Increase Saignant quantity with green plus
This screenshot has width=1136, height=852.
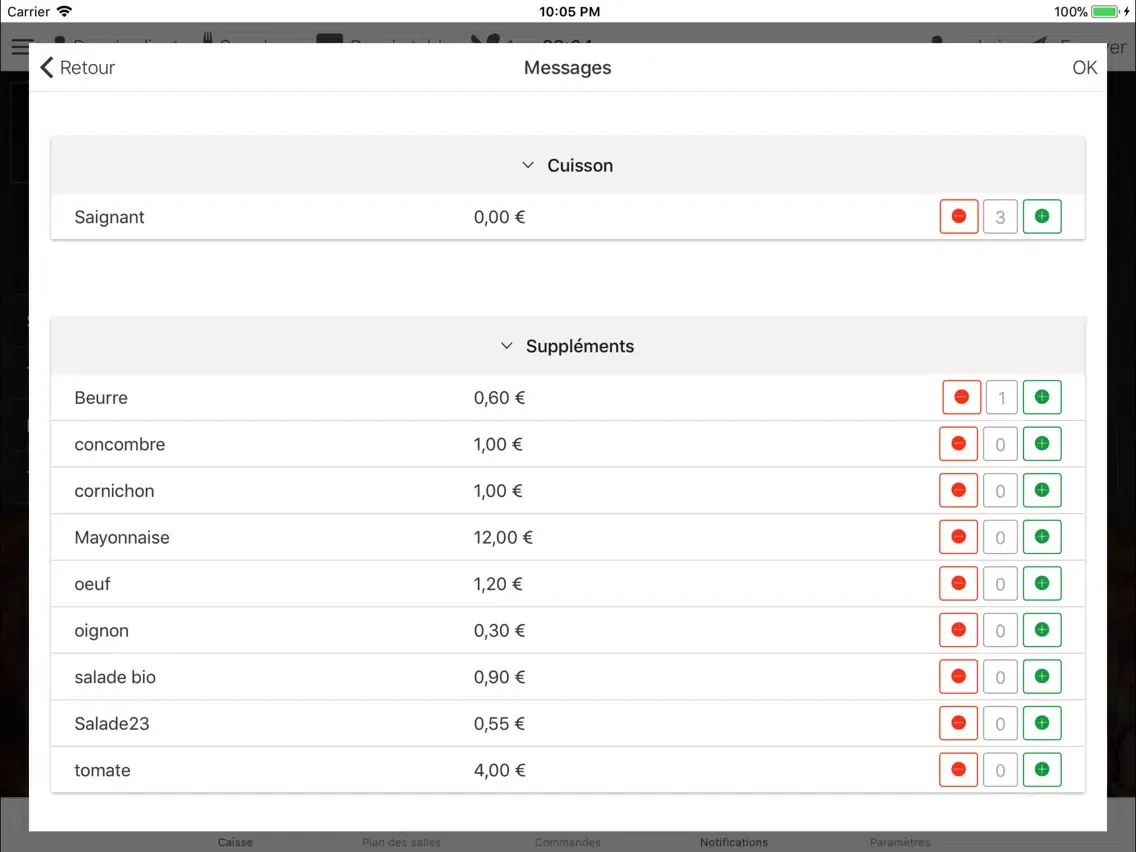[x=1042, y=217]
